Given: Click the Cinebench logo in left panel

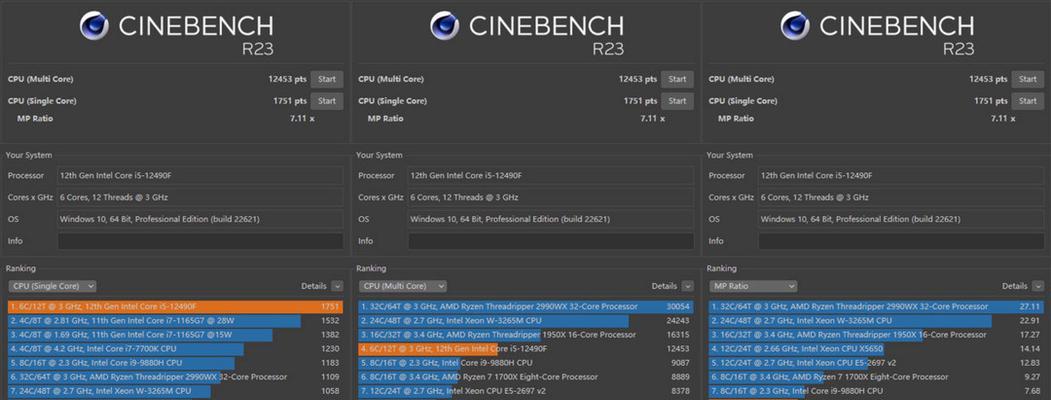Looking at the screenshot, I should (x=94, y=26).
